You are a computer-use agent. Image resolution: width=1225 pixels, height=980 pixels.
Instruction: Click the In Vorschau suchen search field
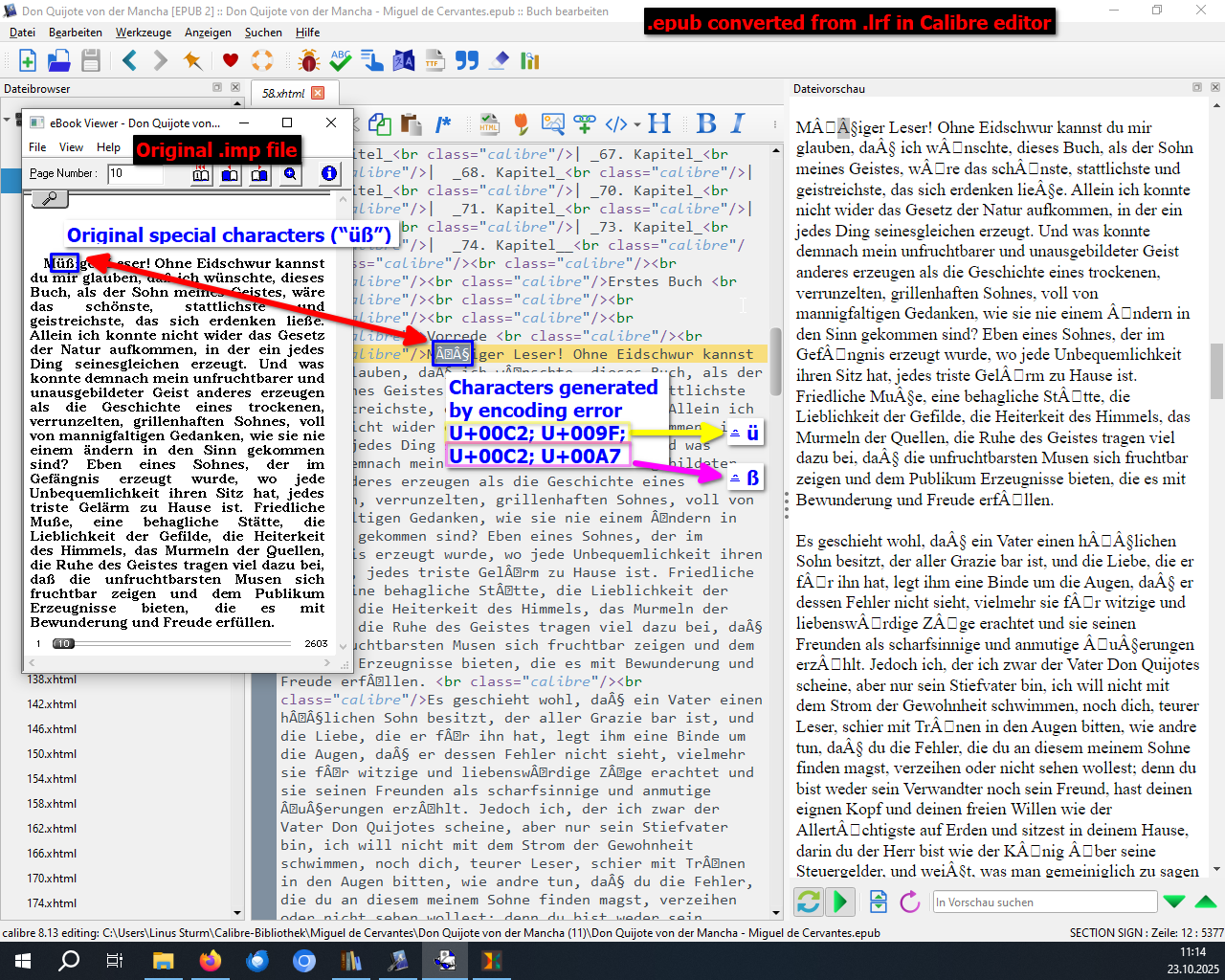coord(1045,902)
